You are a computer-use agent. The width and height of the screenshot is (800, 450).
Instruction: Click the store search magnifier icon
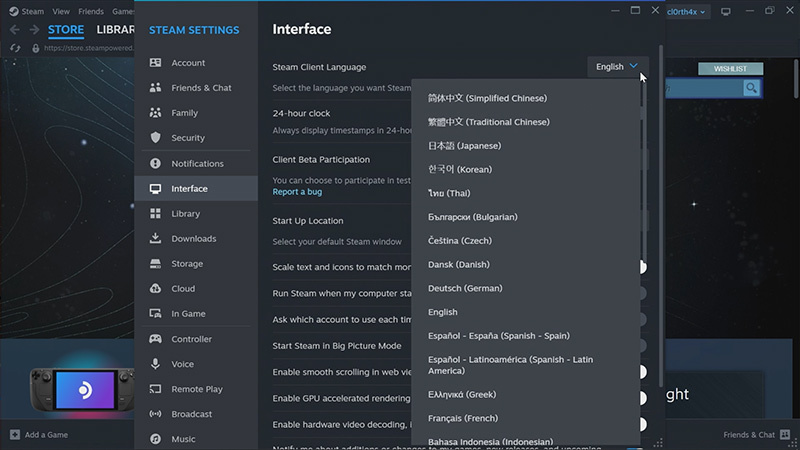pyautogui.click(x=751, y=89)
